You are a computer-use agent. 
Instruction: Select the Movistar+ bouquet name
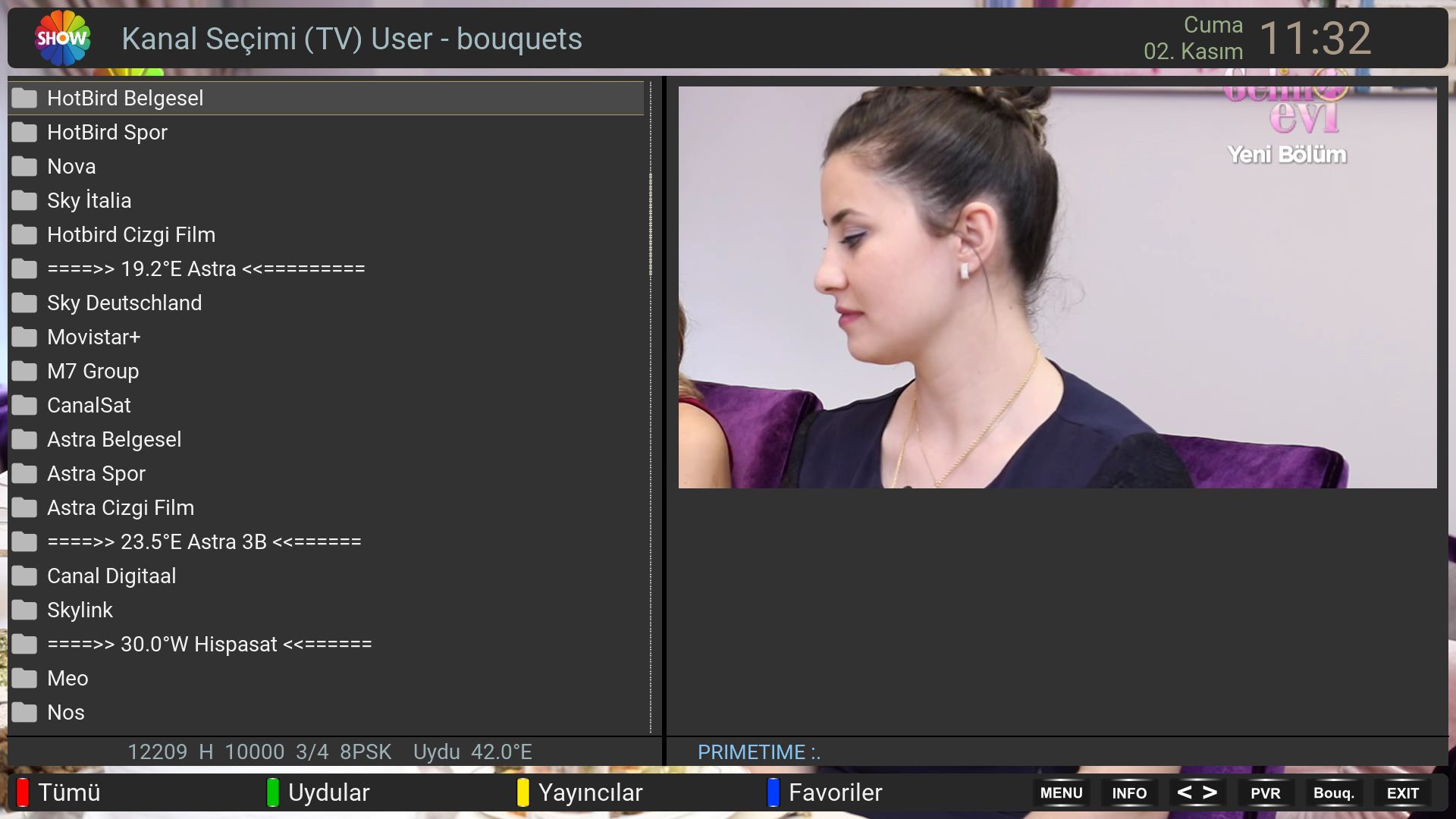(94, 337)
